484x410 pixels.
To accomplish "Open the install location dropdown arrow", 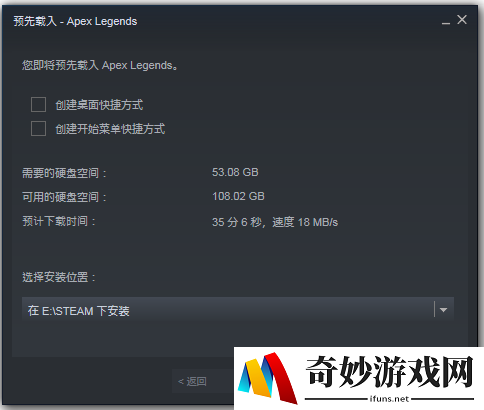I will [x=443, y=310].
